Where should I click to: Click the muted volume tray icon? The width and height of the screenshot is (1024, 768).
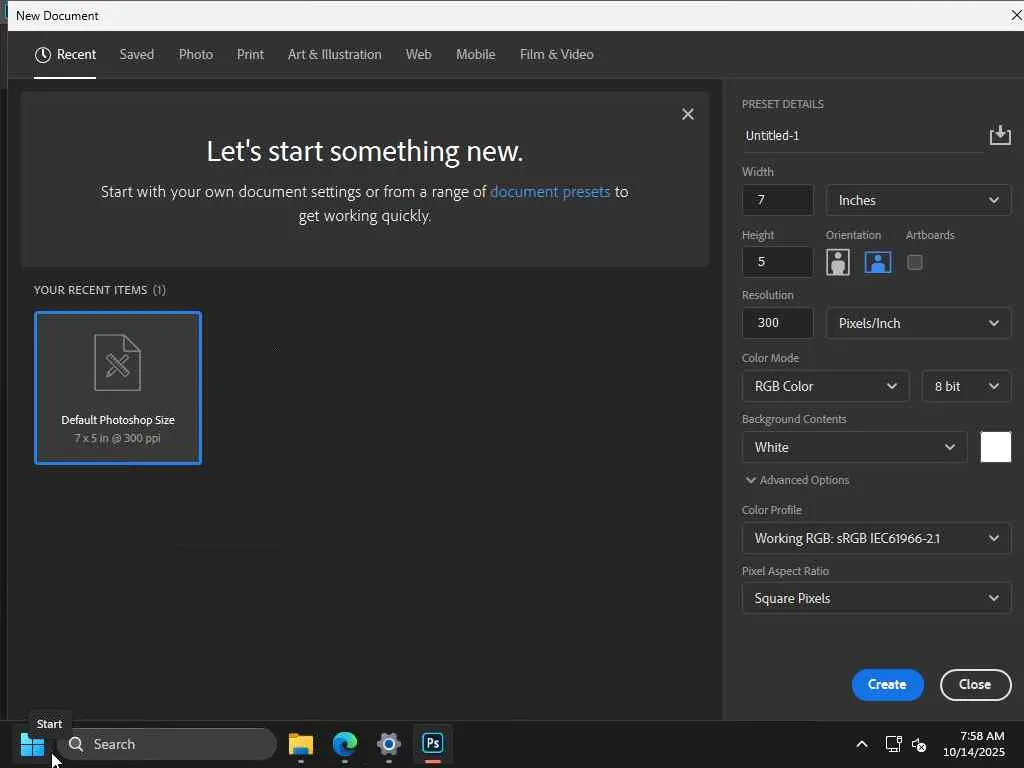point(919,744)
